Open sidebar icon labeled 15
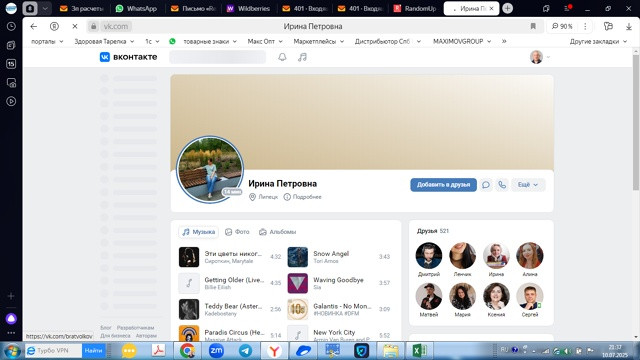Viewport: 640px width, 360px height. point(11,64)
